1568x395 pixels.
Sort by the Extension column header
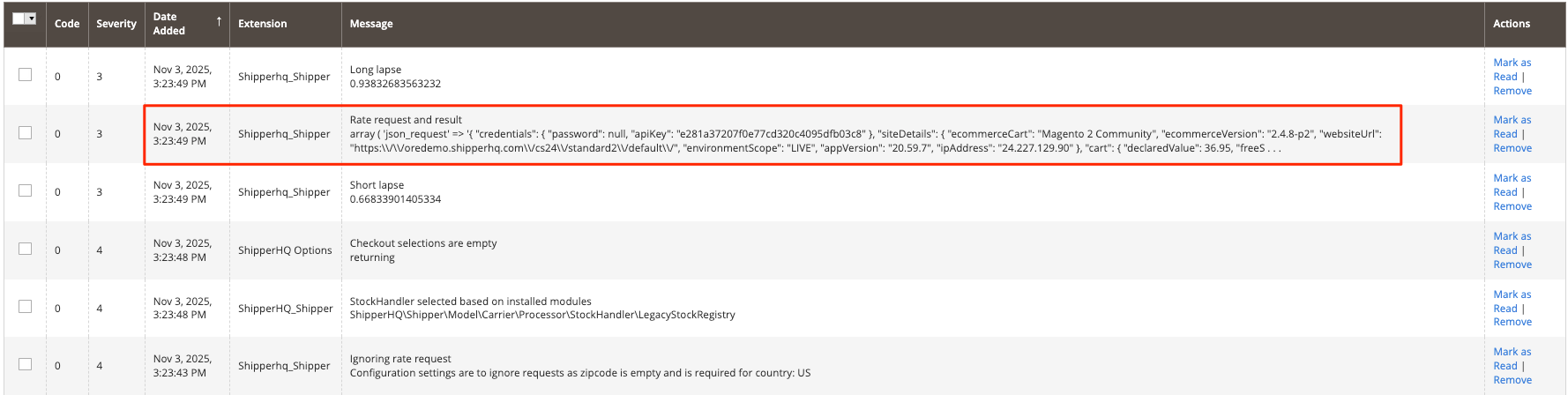coord(263,24)
